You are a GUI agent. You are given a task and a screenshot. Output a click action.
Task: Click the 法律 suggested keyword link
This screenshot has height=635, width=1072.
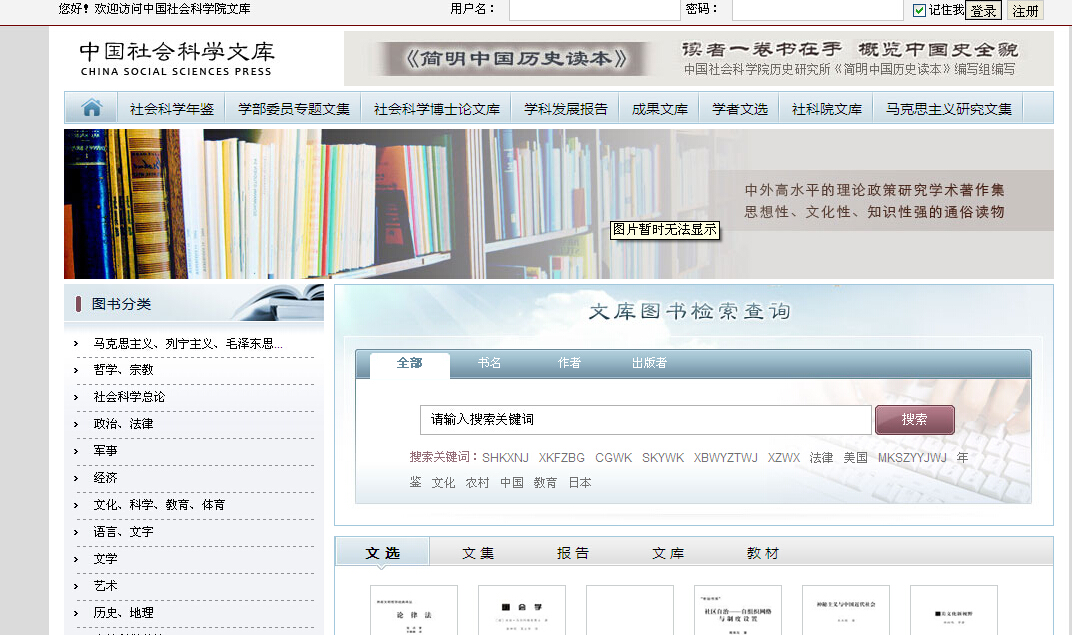pyautogui.click(x=821, y=458)
